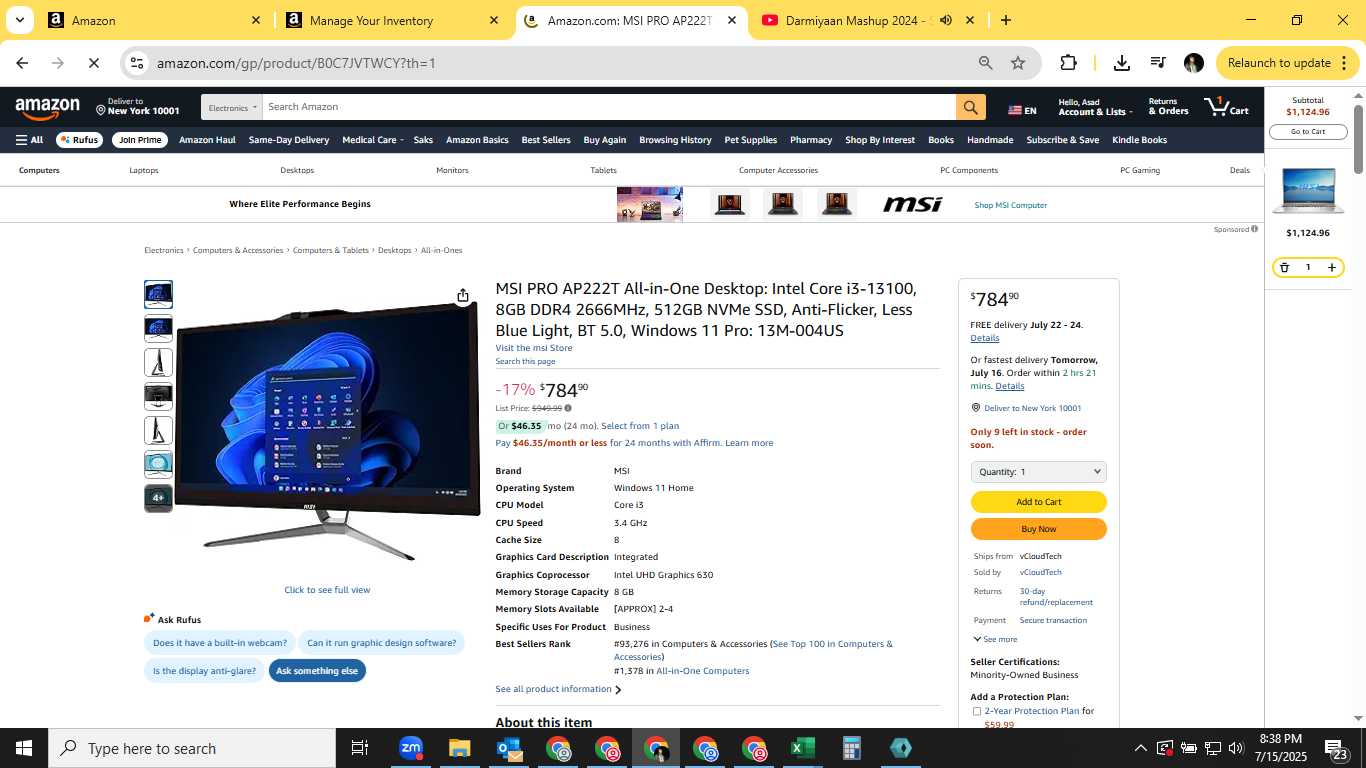The width and height of the screenshot is (1366, 768).
Task: Click the browser address bar
Action: pyautogui.click(x=560, y=63)
